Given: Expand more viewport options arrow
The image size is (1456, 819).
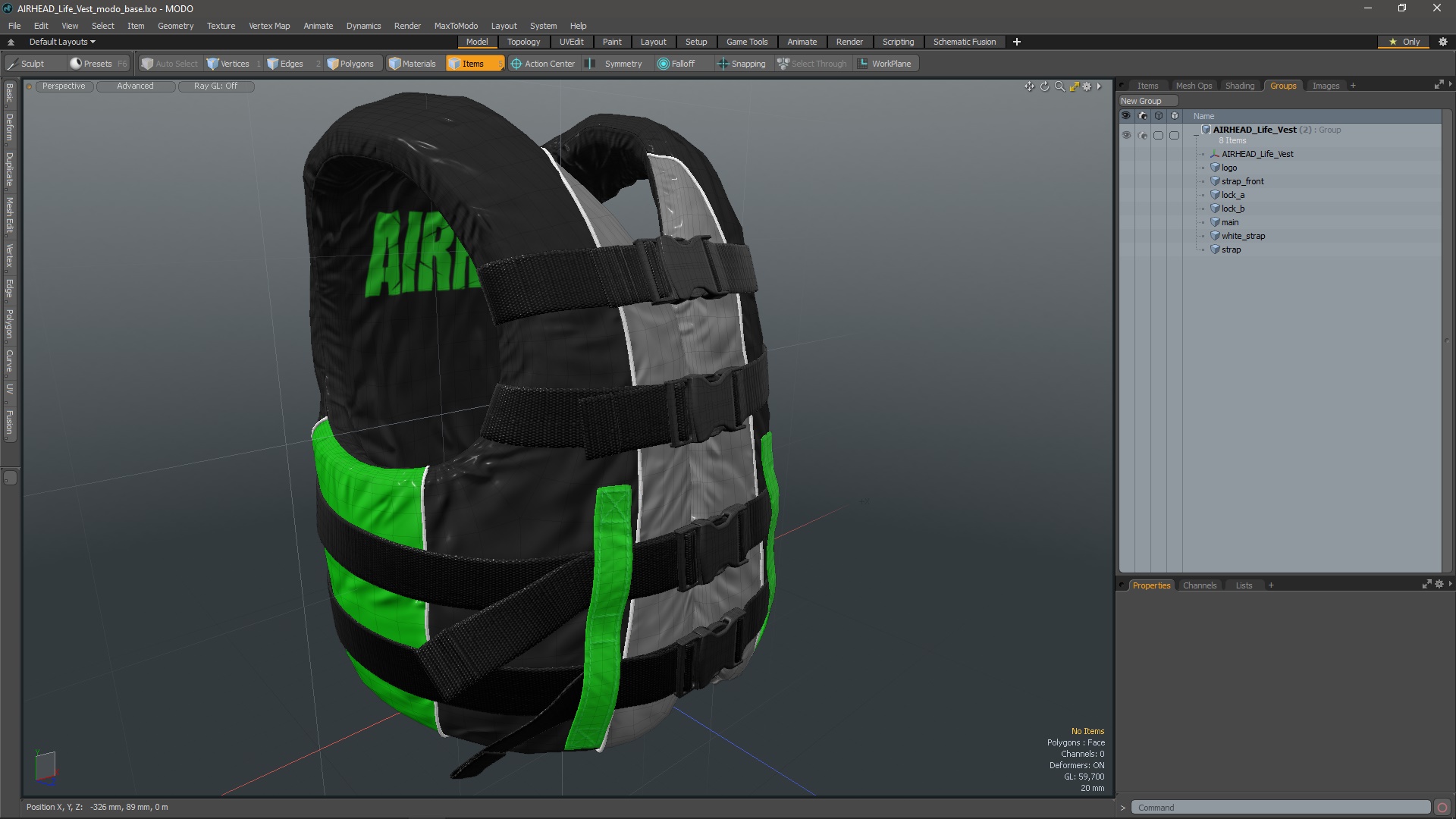Looking at the screenshot, I should 1099,86.
